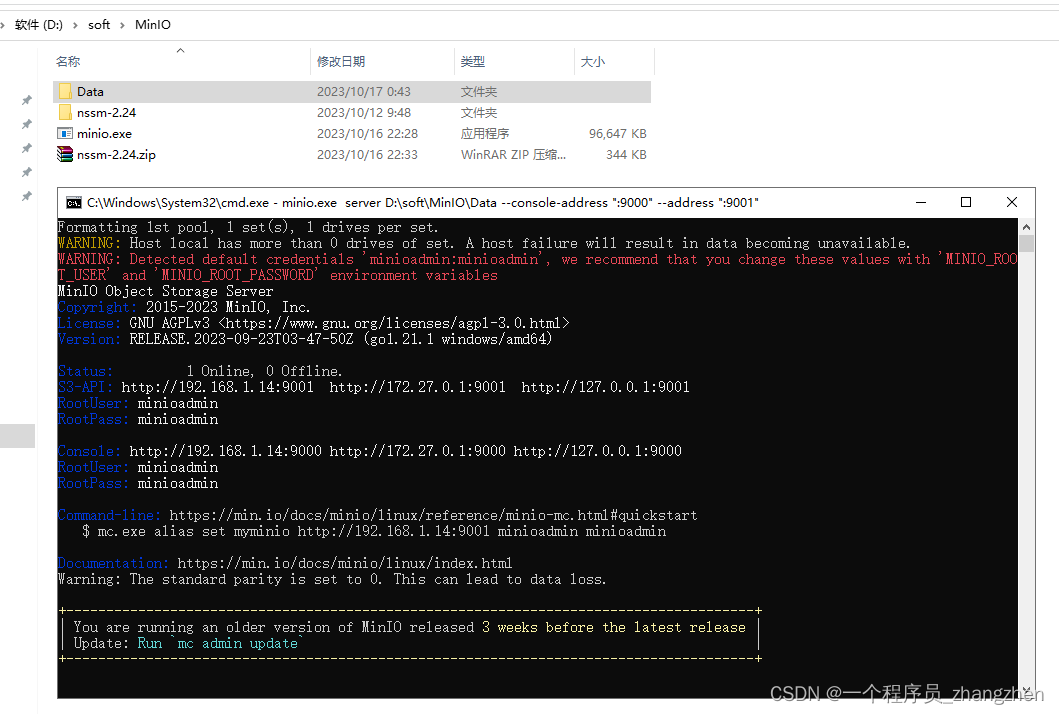Maximize the cmd.exe window

[966, 203]
